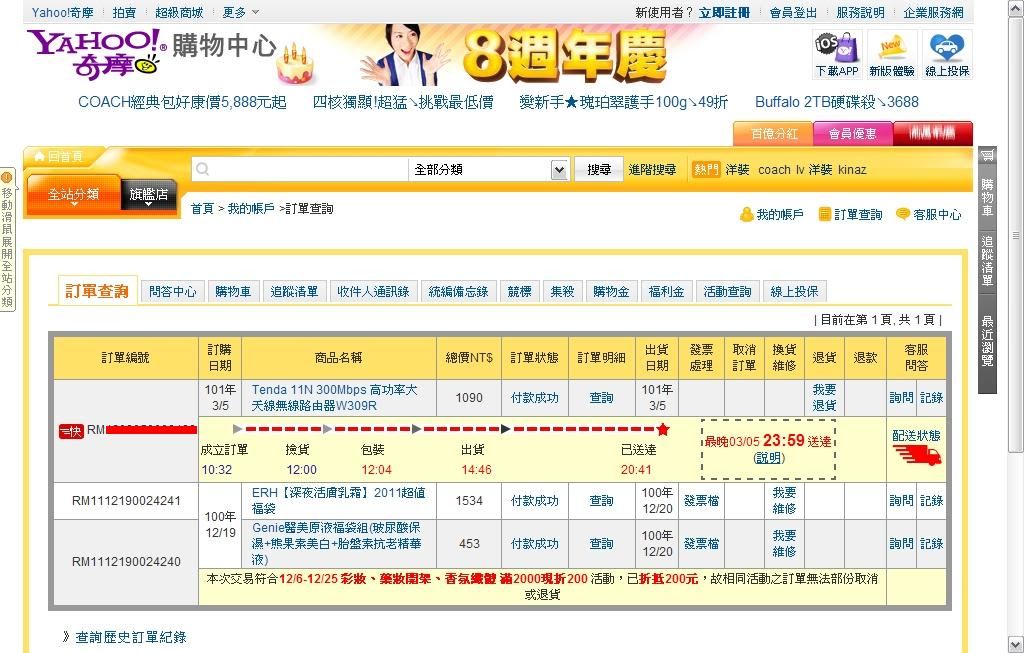Open 查詢歷史訂單紀錄 link
This screenshot has height=653, width=1024.
131,637
